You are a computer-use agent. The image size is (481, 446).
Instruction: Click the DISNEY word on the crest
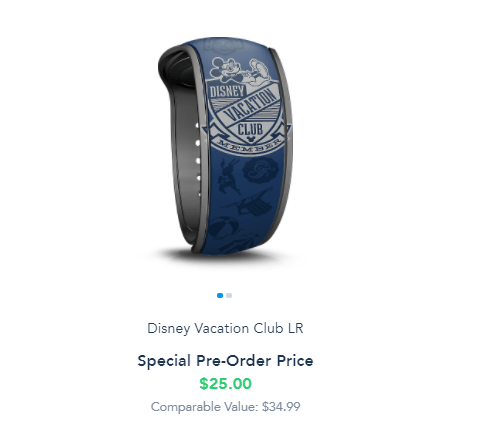click(227, 90)
